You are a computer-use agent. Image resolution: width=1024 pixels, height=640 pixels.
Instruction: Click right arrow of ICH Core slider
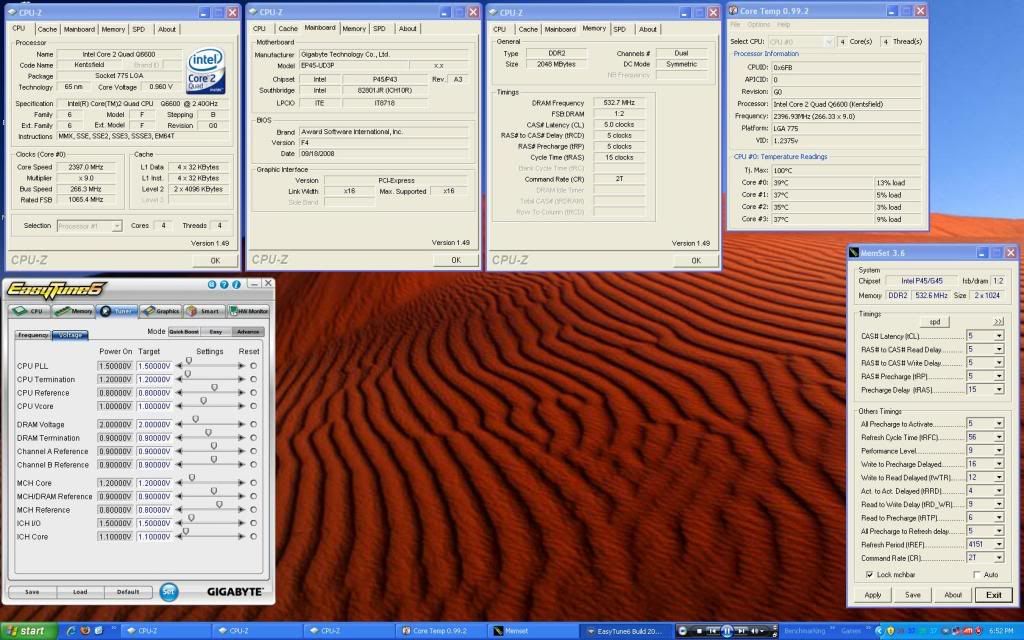coord(242,537)
